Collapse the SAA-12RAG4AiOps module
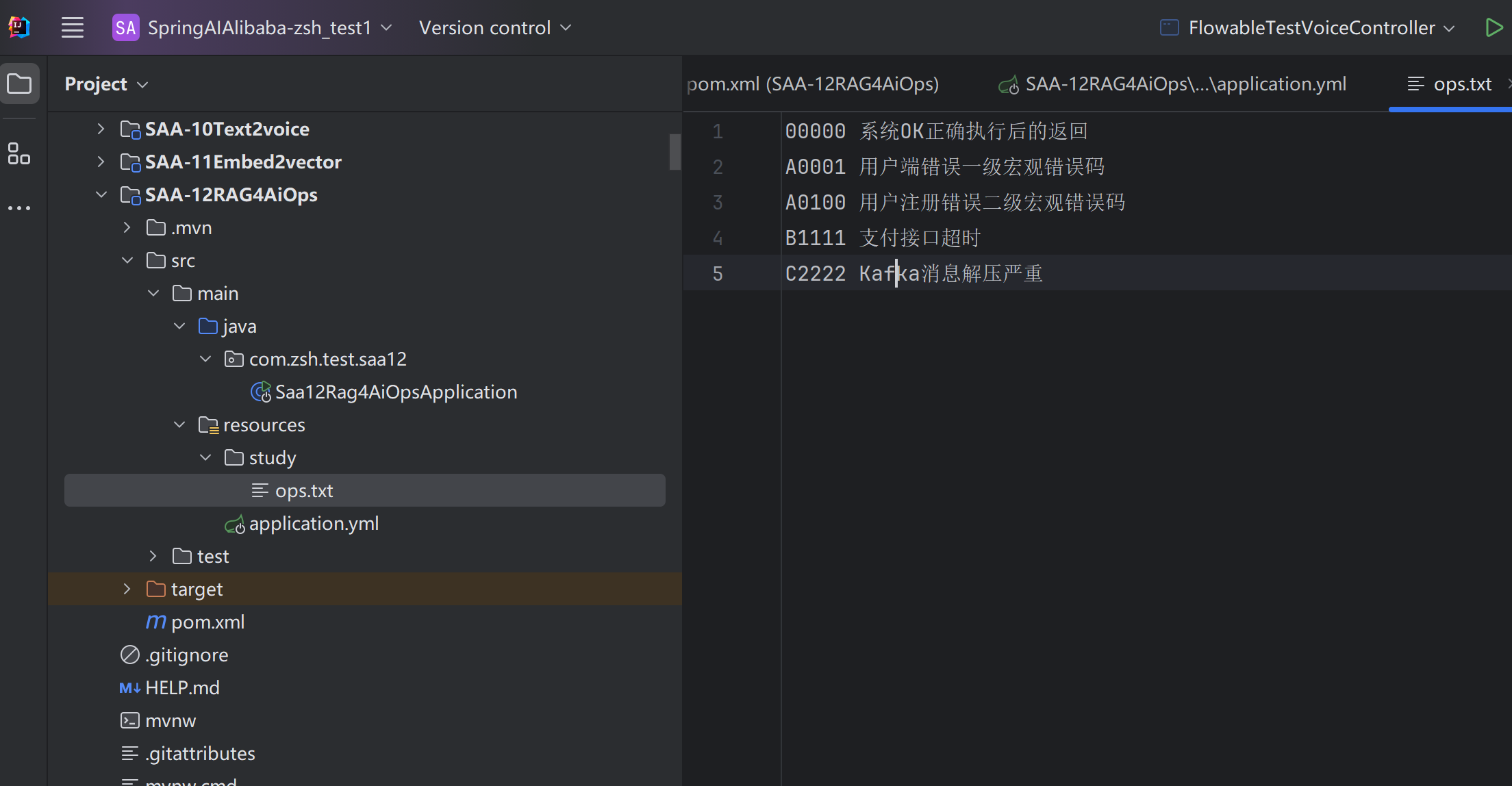The image size is (1512, 786). (101, 194)
